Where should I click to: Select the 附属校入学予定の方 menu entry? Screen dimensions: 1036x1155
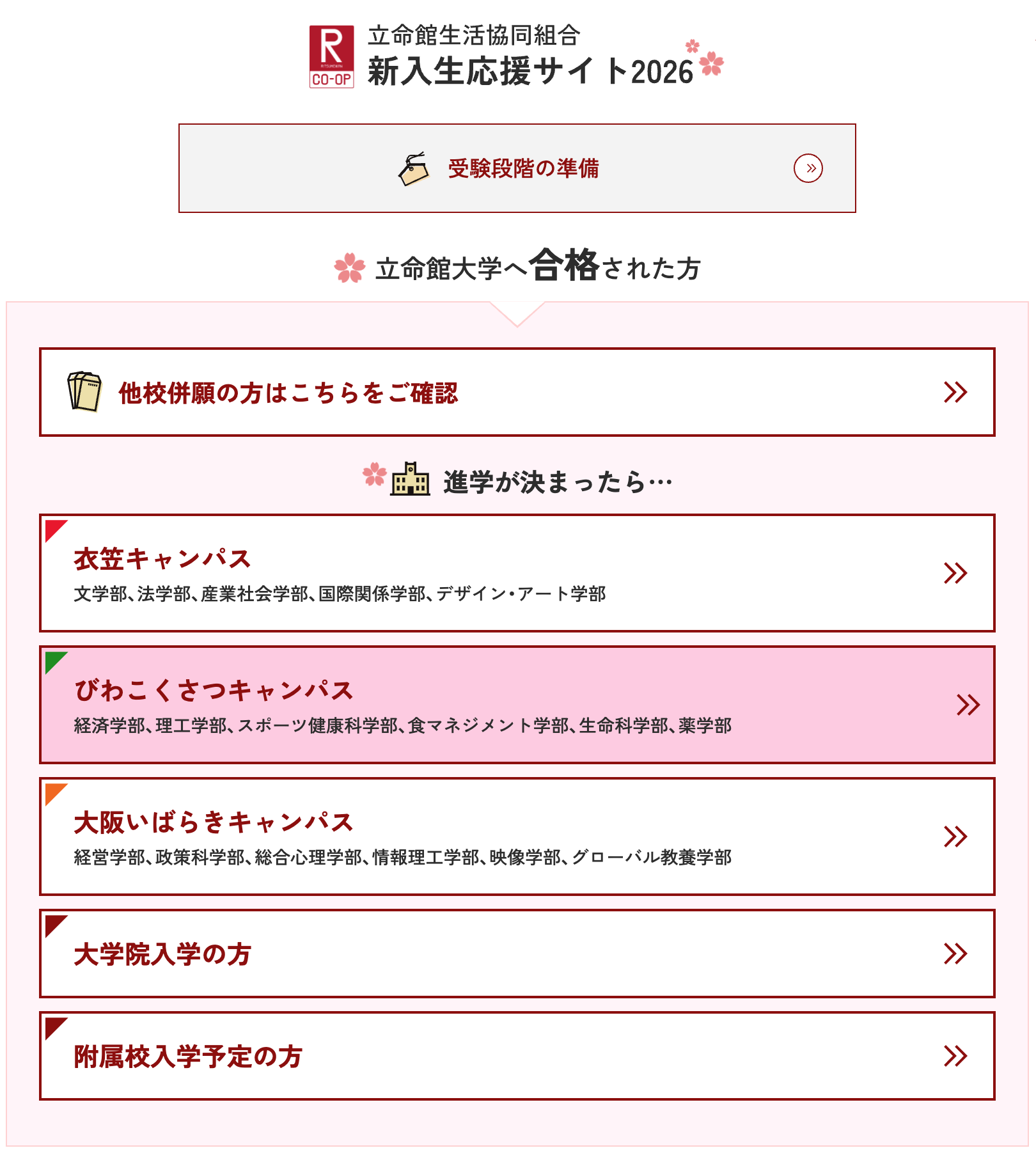[x=188, y=1057]
